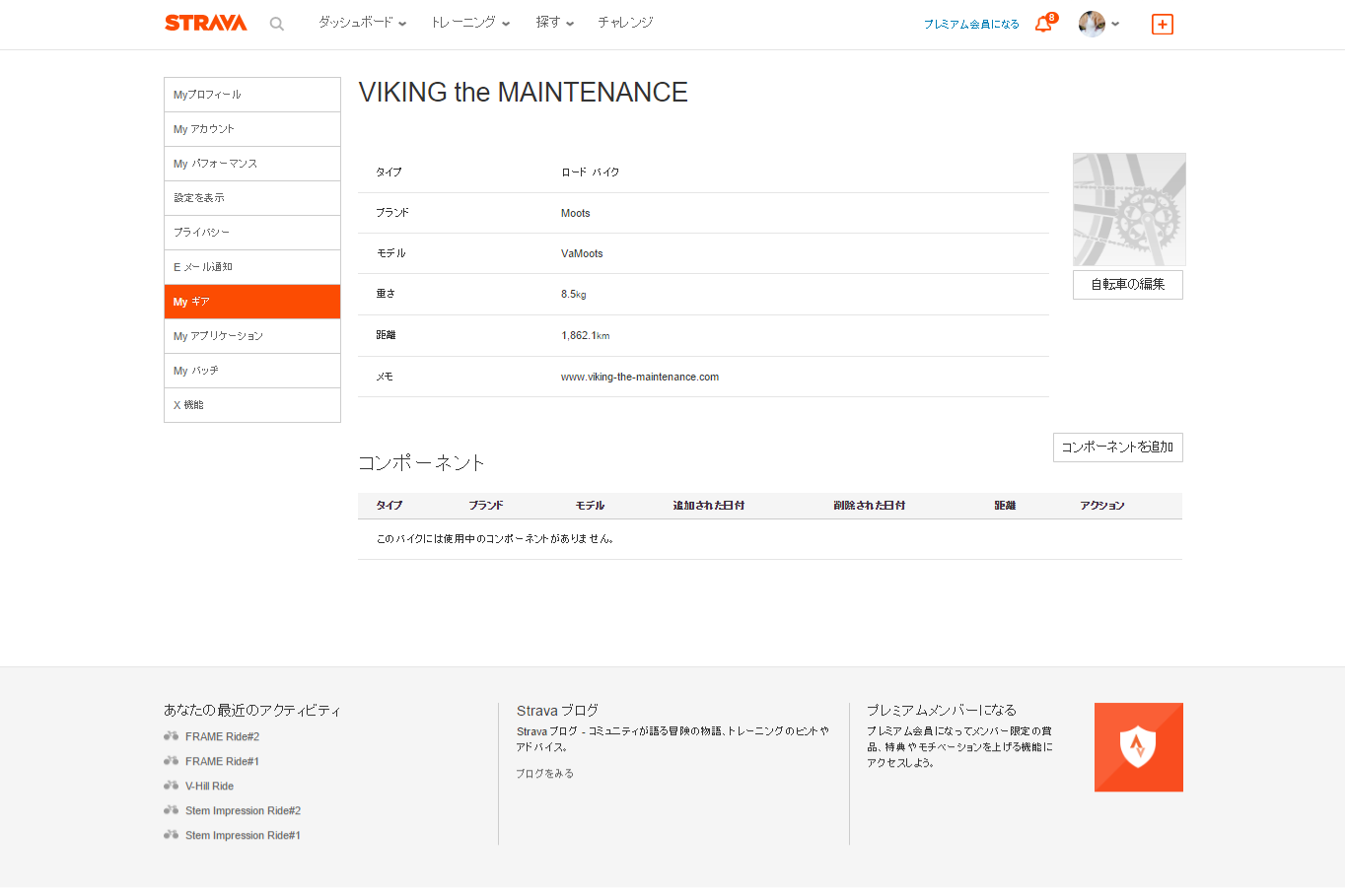Expand the 探す dropdown menu

[555, 22]
